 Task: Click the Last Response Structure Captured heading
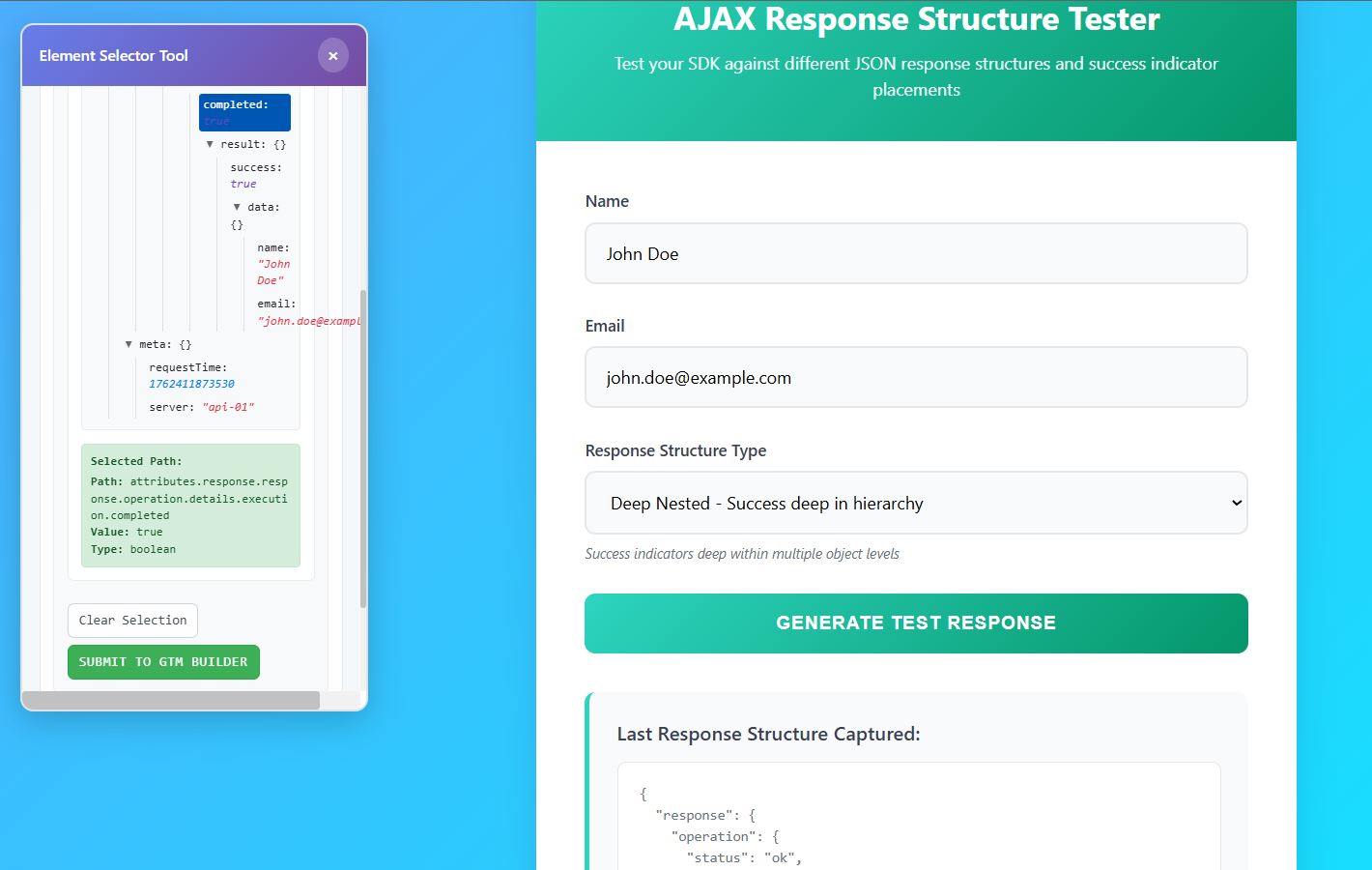(769, 734)
